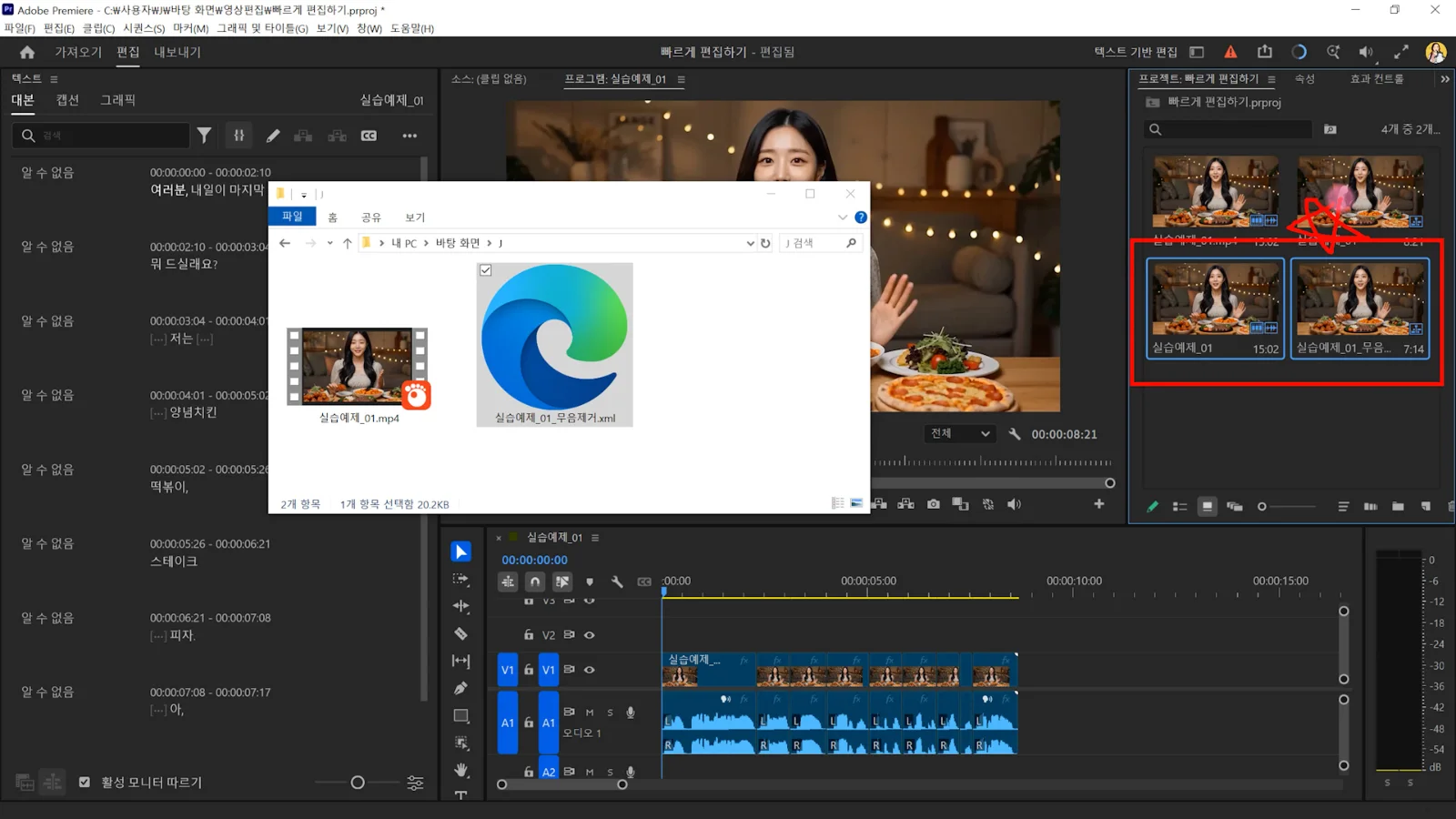Pick the Track Select Forward tool
Viewport: 1456px width, 819px height.
click(461, 579)
